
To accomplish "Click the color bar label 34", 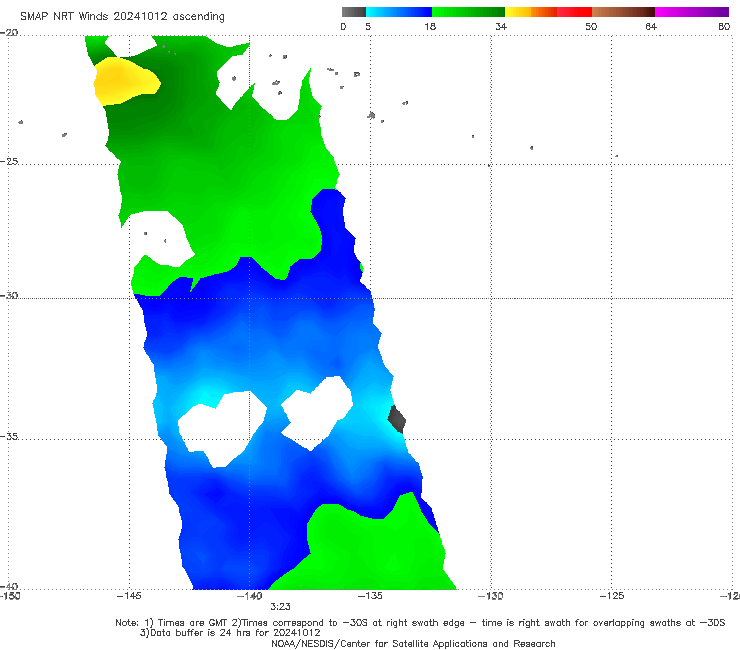I will point(501,26).
